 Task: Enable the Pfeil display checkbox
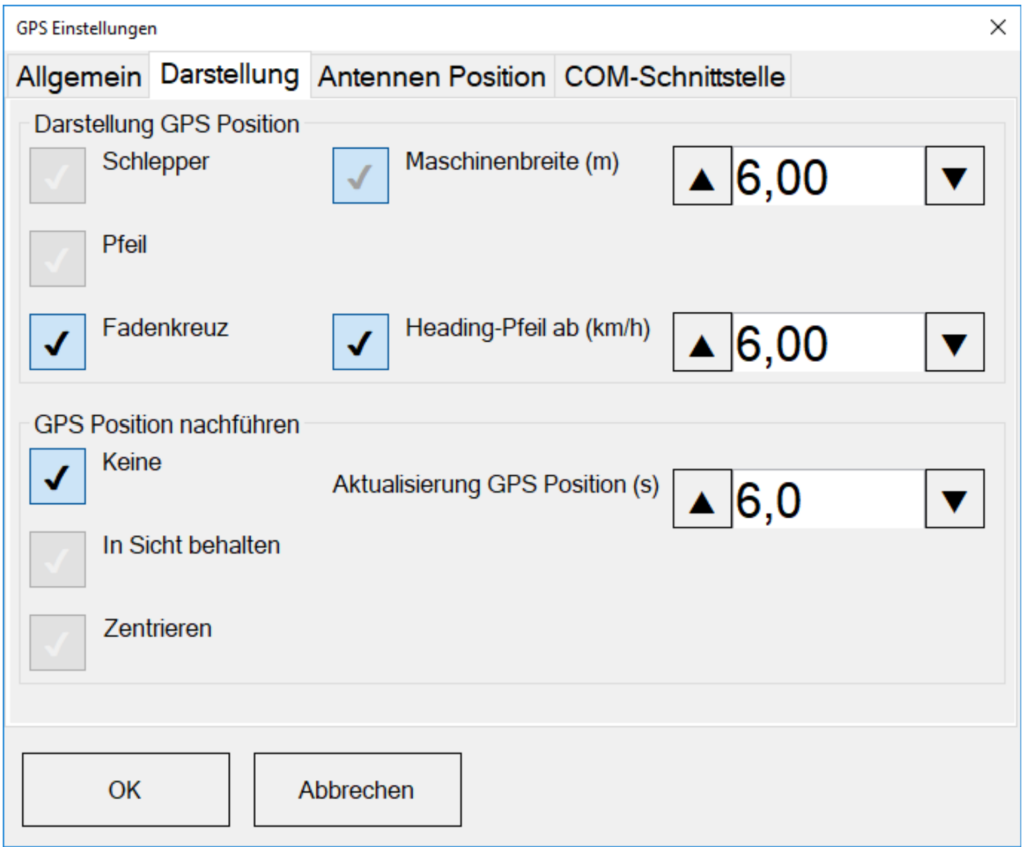point(57,259)
